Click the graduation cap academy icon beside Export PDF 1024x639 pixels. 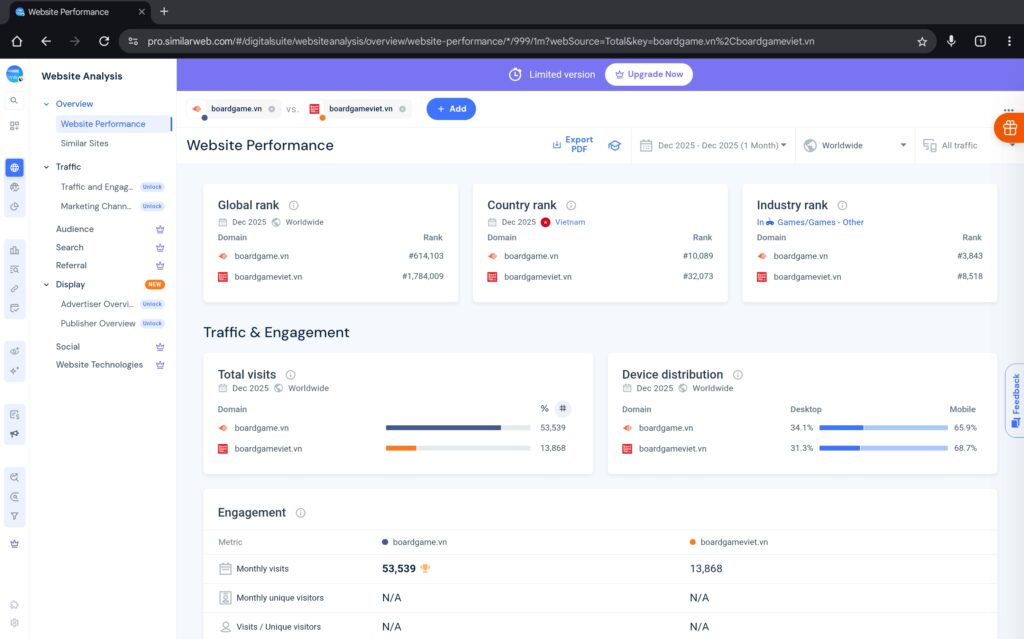pos(614,144)
